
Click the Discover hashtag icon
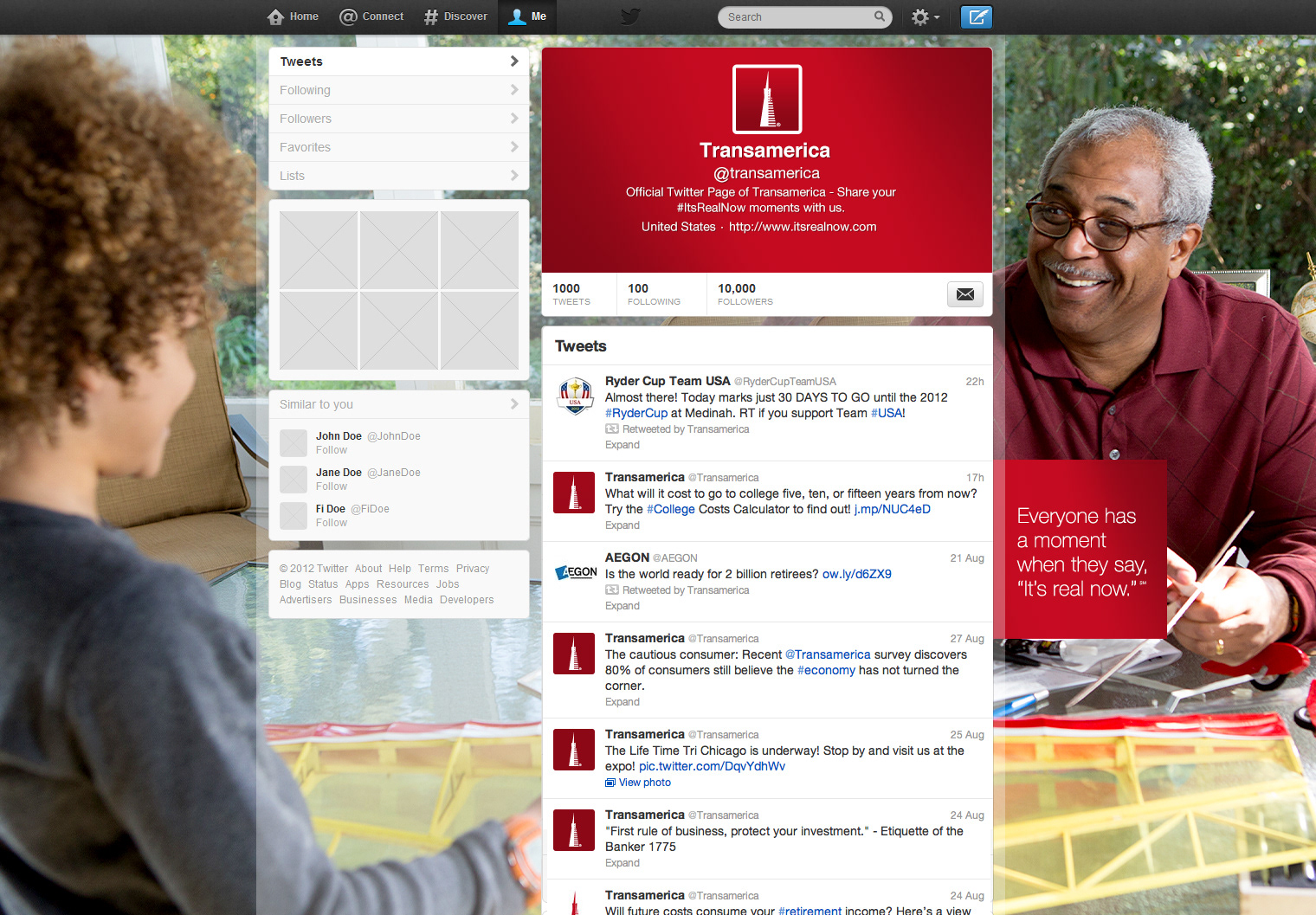(430, 16)
